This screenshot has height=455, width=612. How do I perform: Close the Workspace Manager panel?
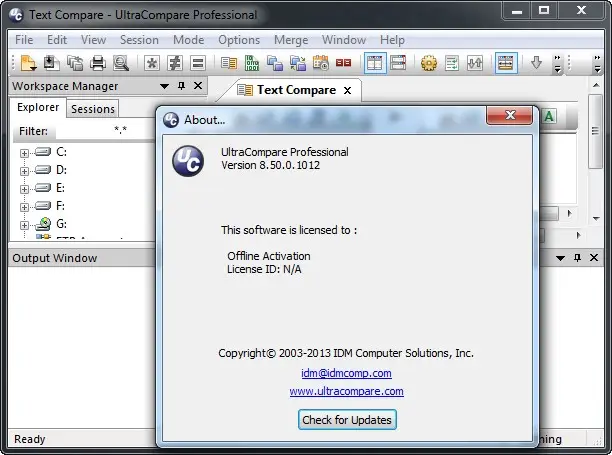tap(198, 85)
